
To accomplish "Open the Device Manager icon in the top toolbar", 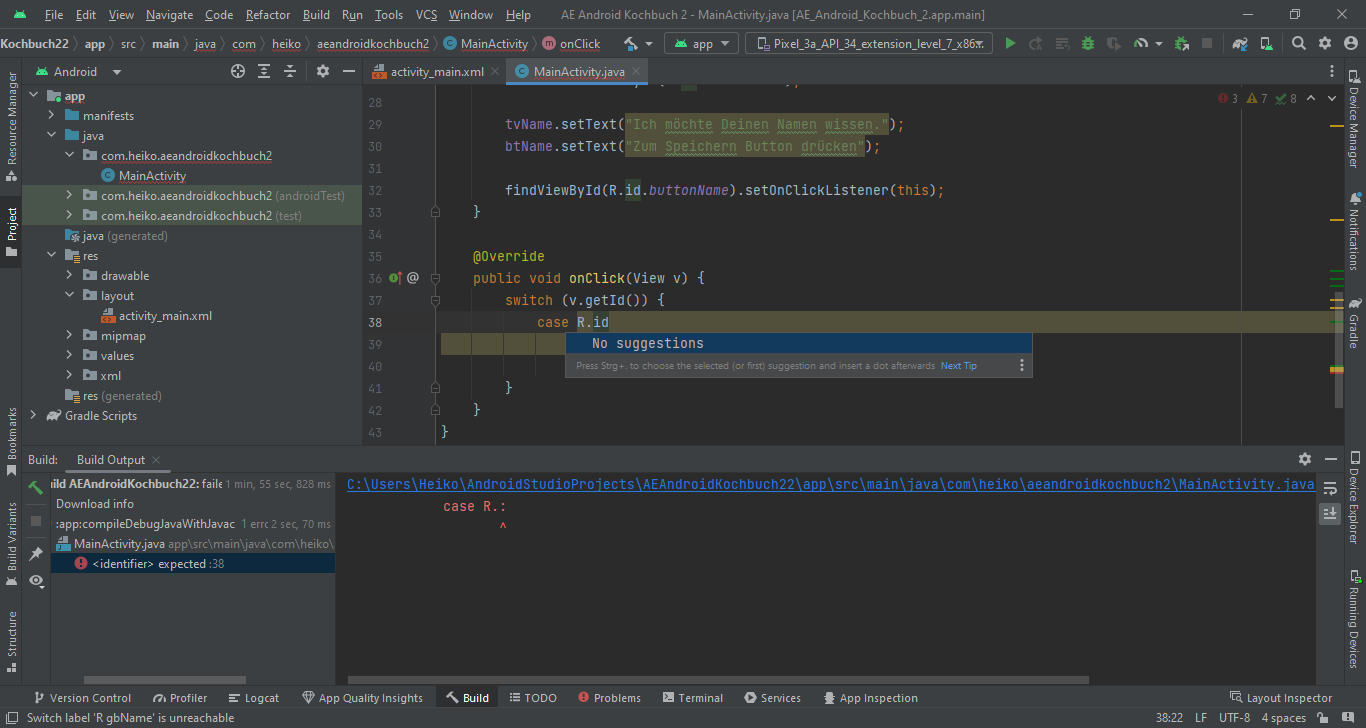I will [x=1266, y=44].
